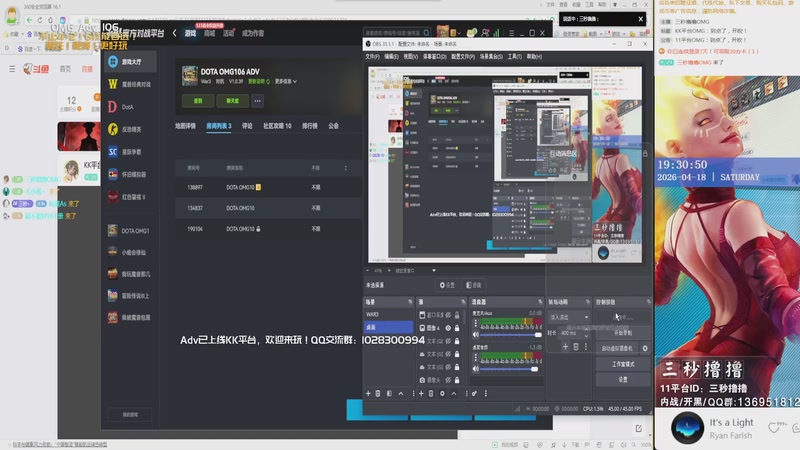Screen dimensions: 800x450
Task: Switch to 排行榜 tab
Action: coord(310,126)
